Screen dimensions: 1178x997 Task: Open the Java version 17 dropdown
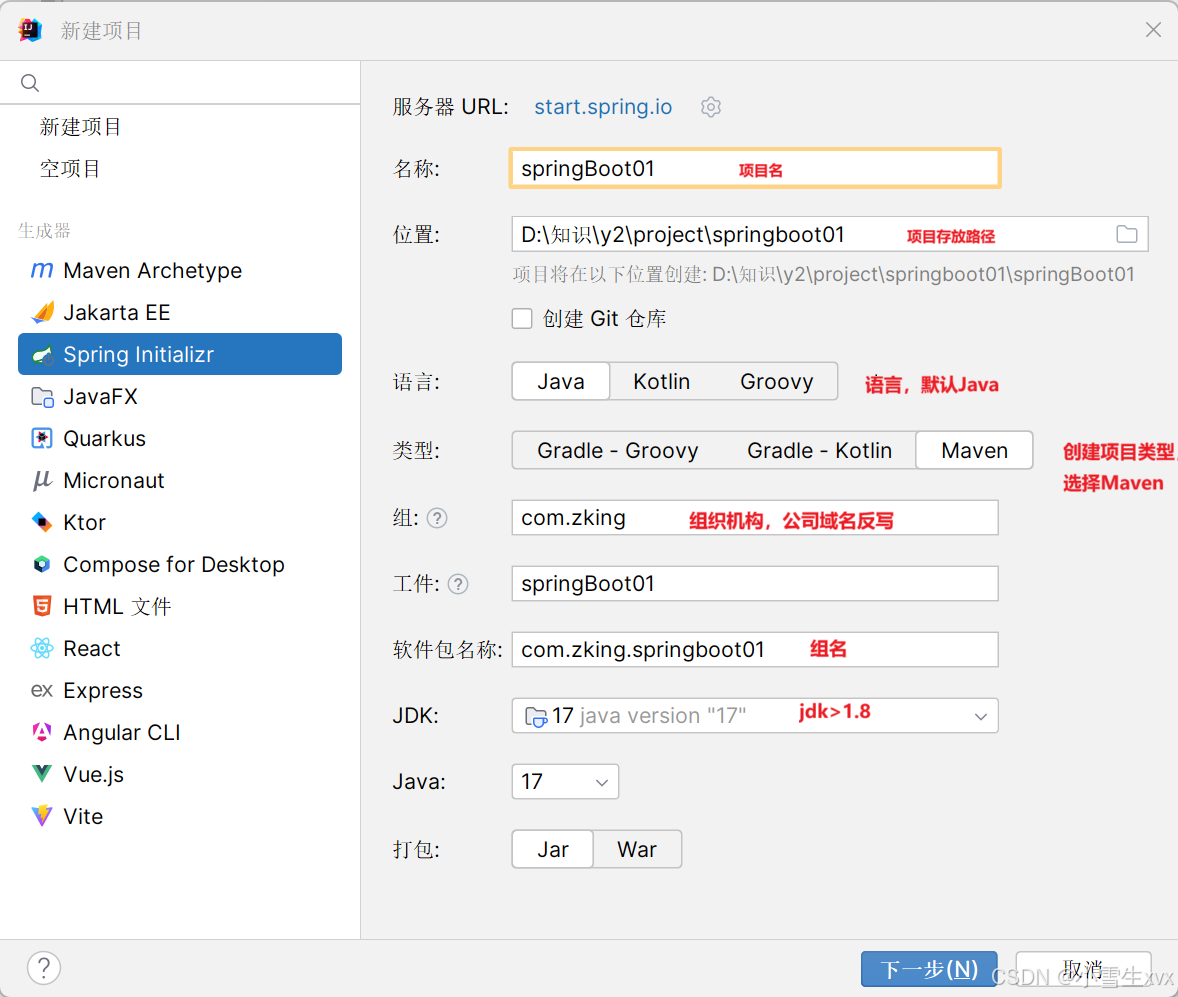click(x=565, y=781)
